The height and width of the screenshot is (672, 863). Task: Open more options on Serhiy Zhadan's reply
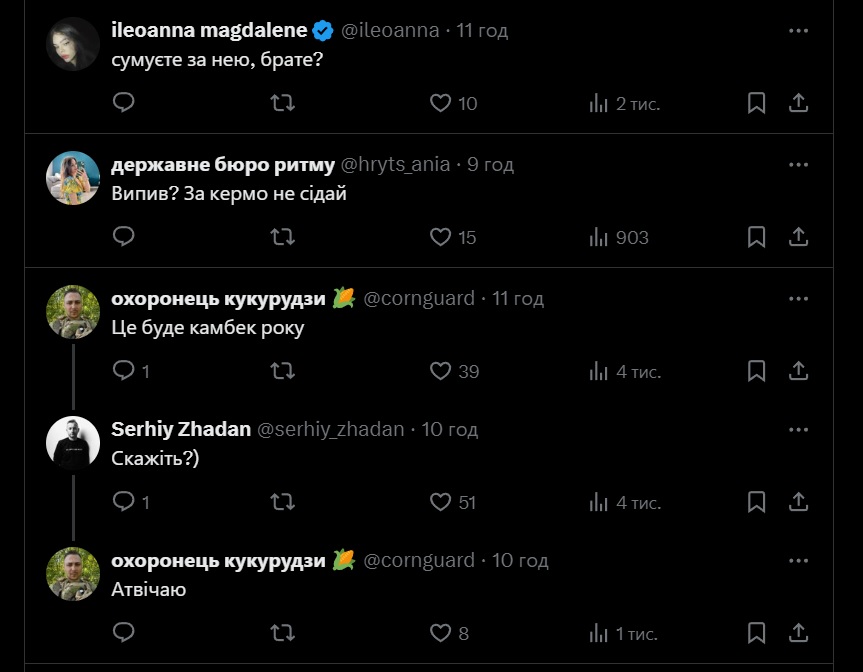[x=798, y=429]
